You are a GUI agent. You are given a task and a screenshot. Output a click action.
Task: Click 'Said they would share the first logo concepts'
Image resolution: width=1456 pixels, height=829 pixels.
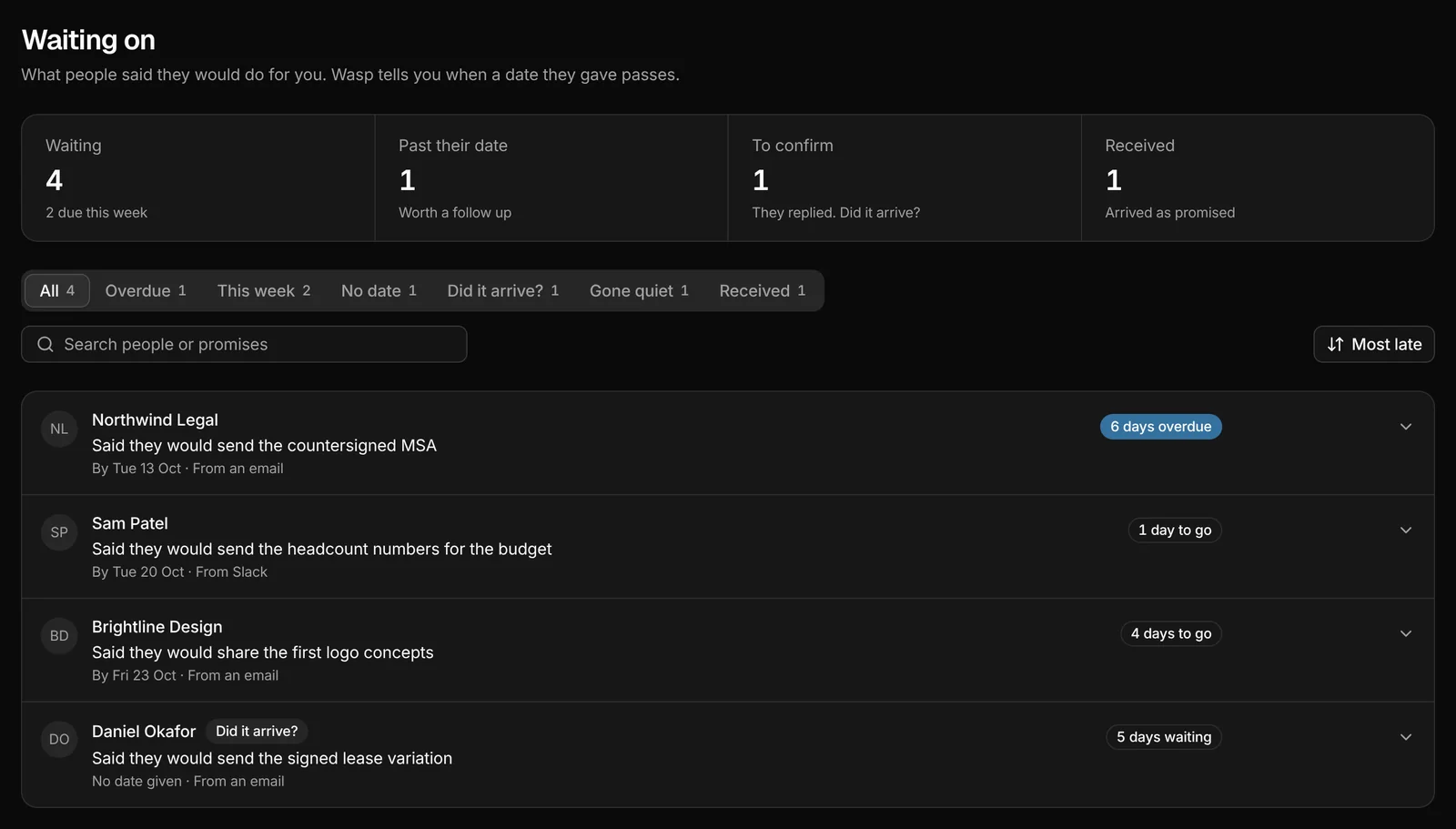[x=263, y=653]
